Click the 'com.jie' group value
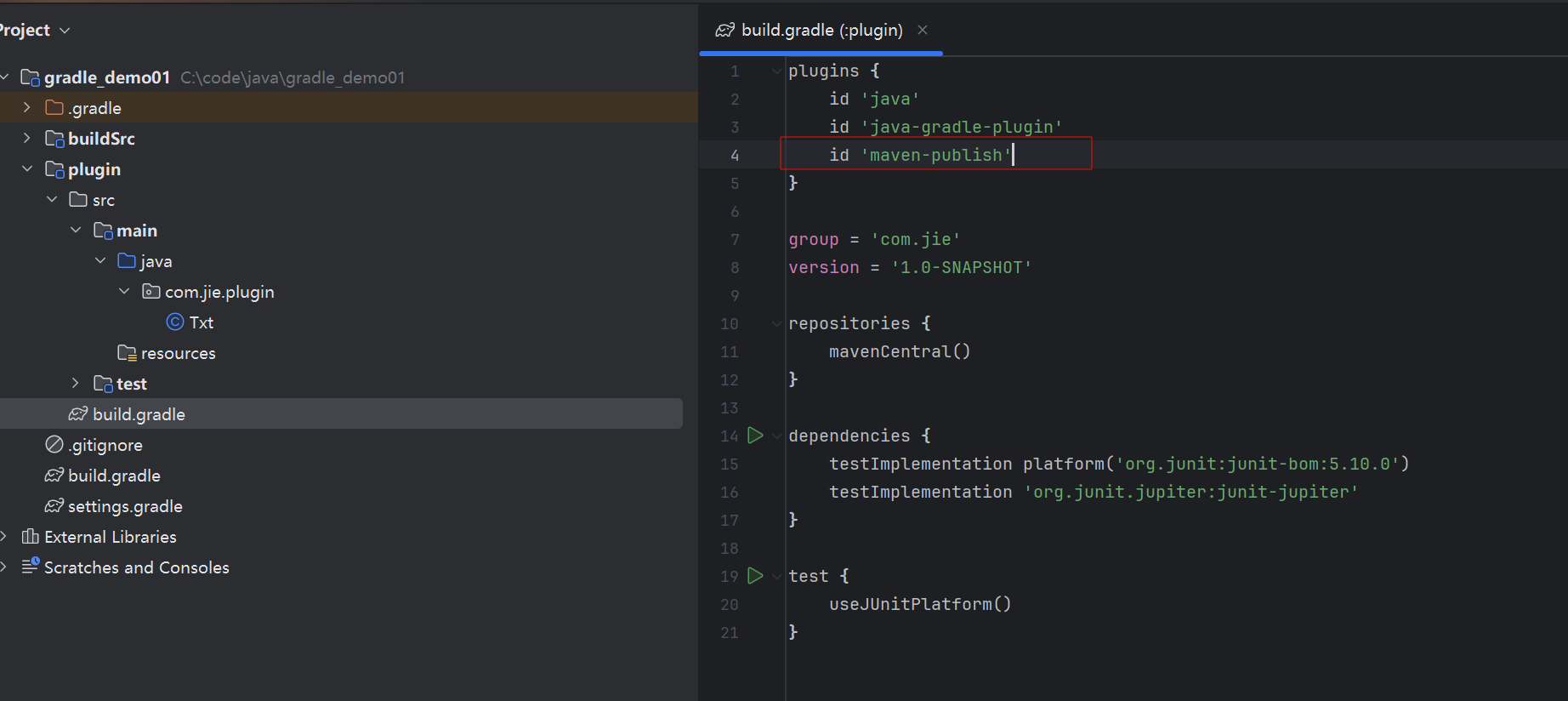The height and width of the screenshot is (701, 1568). pyautogui.click(x=916, y=239)
